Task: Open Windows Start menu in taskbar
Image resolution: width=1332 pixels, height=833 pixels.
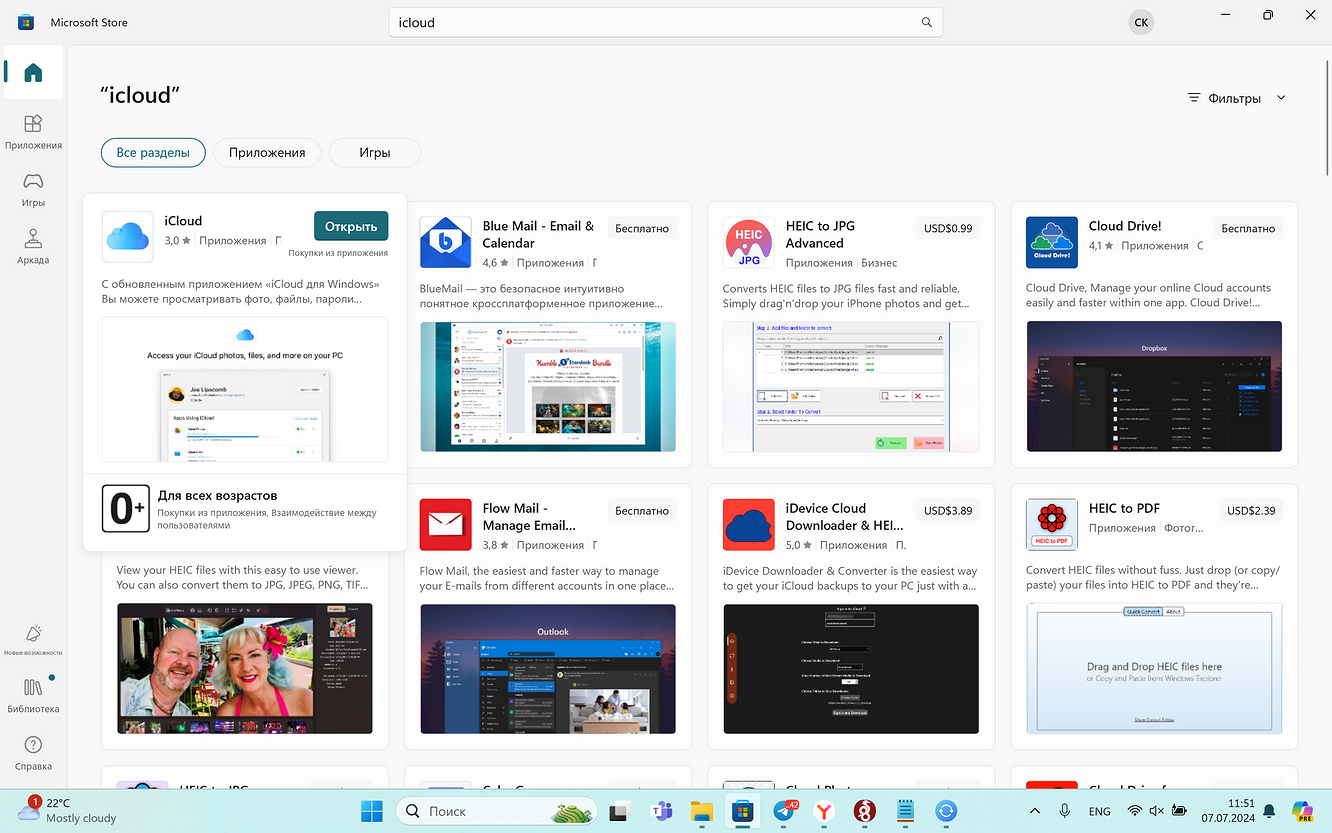Action: [x=371, y=811]
